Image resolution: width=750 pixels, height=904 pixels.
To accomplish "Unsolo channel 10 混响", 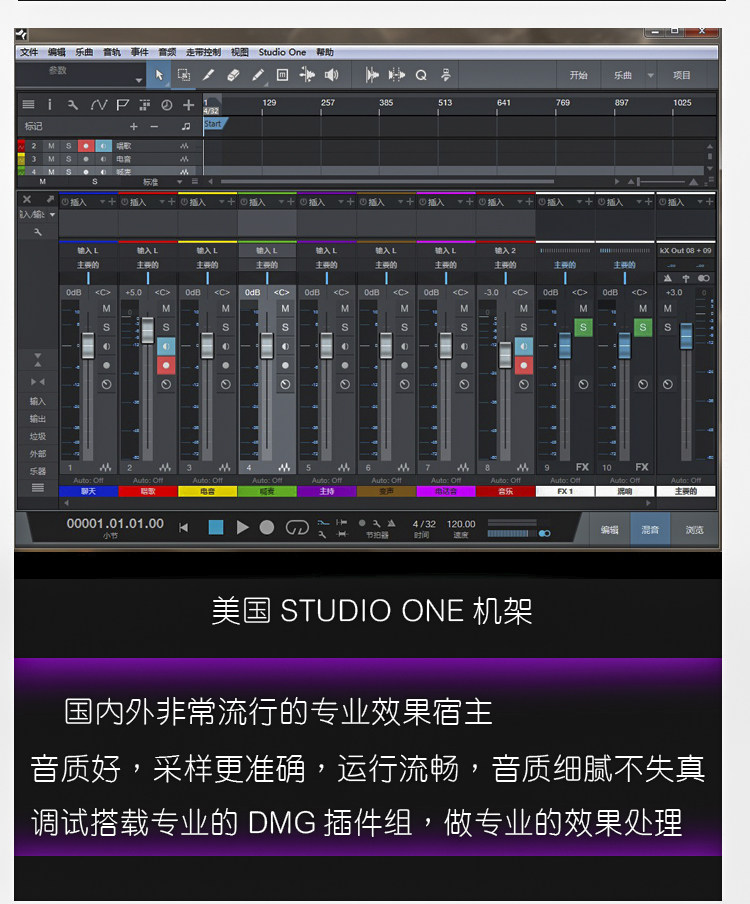I will tap(643, 327).
